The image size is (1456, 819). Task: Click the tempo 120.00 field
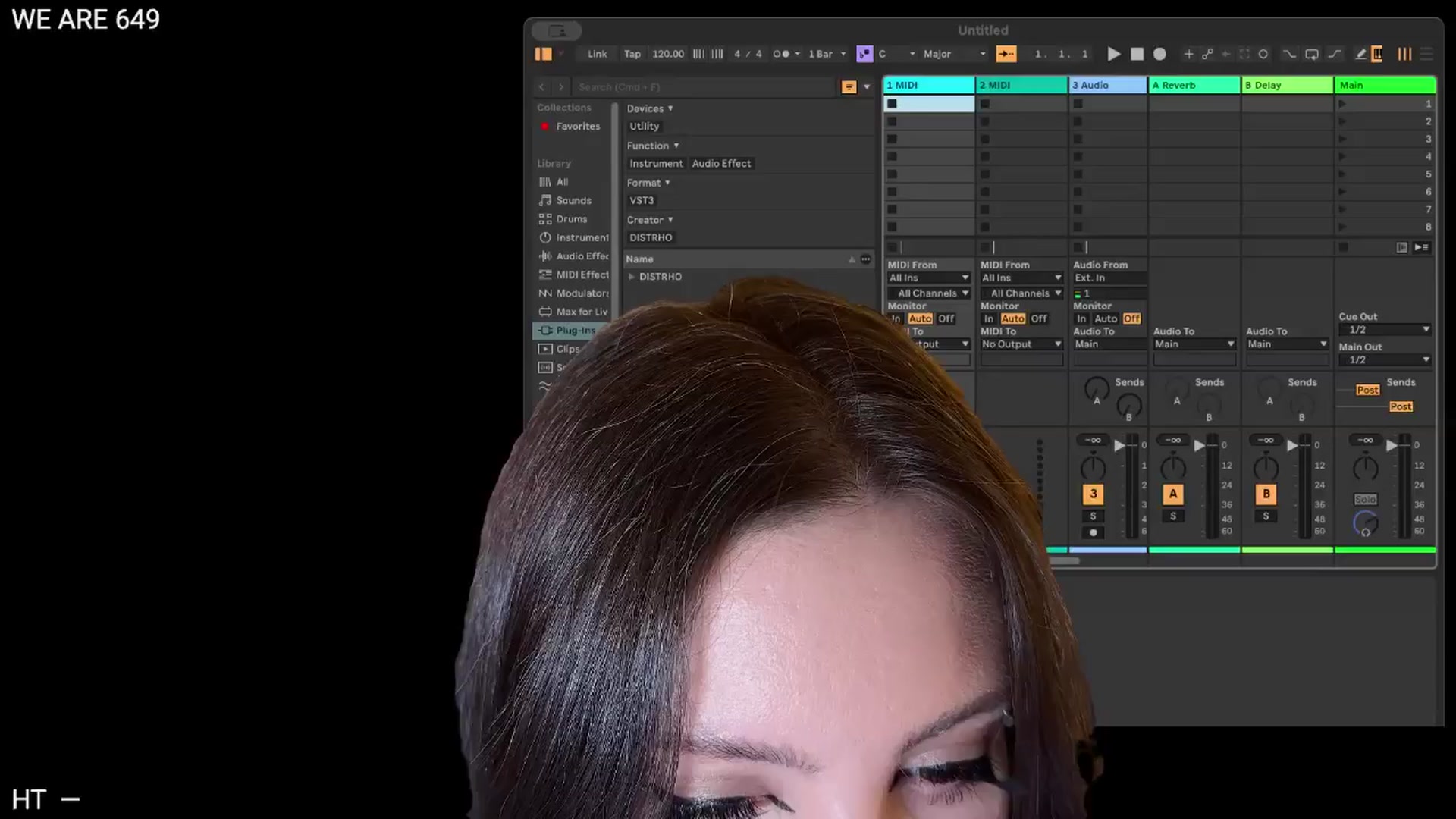click(x=667, y=54)
